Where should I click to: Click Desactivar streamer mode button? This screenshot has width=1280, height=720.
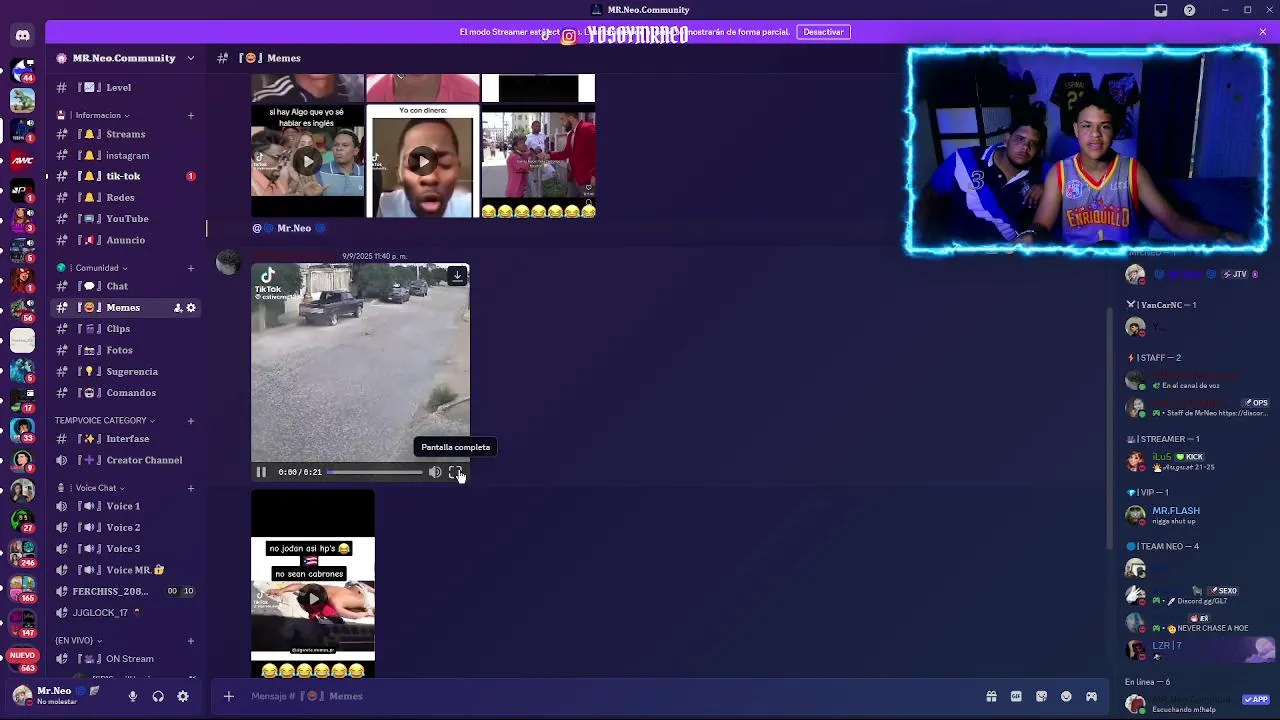point(823,32)
